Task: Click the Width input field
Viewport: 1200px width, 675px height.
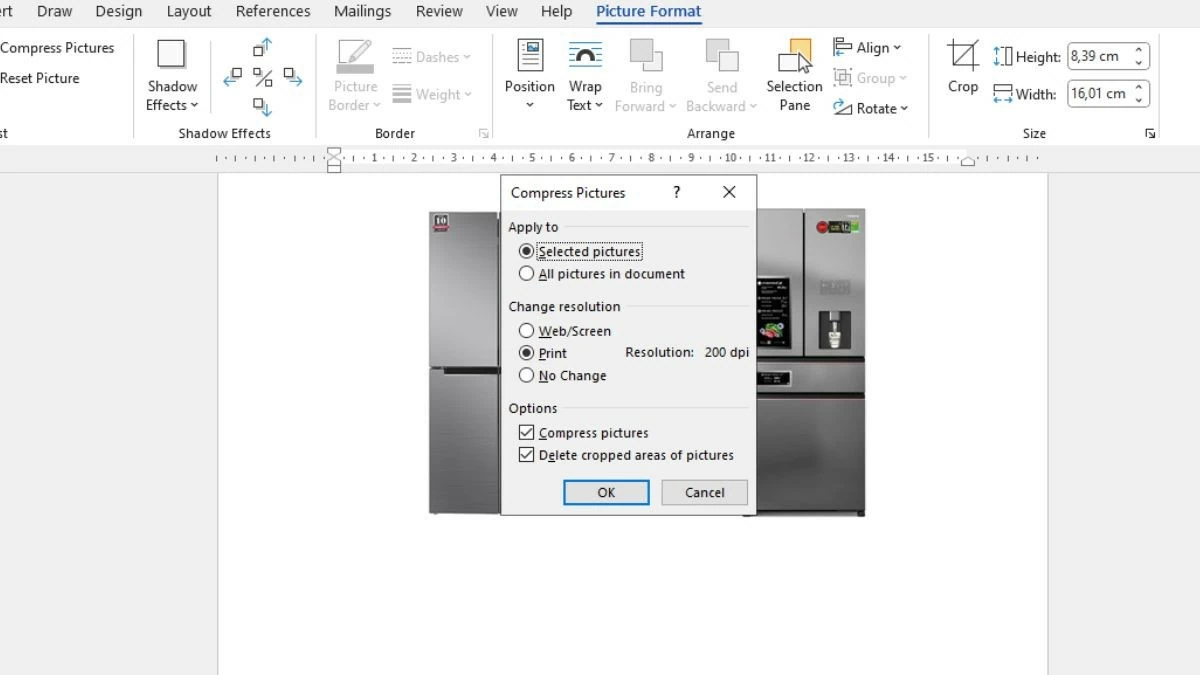Action: click(1100, 93)
